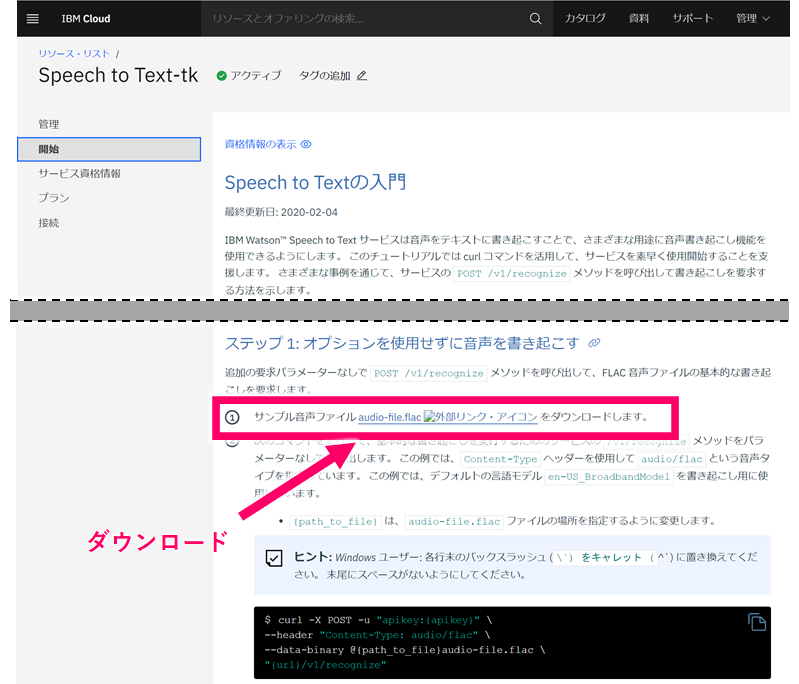Screen dimensions: 799x684
Task: Click the {path_to_file} inline code
Action: [x=335, y=522]
